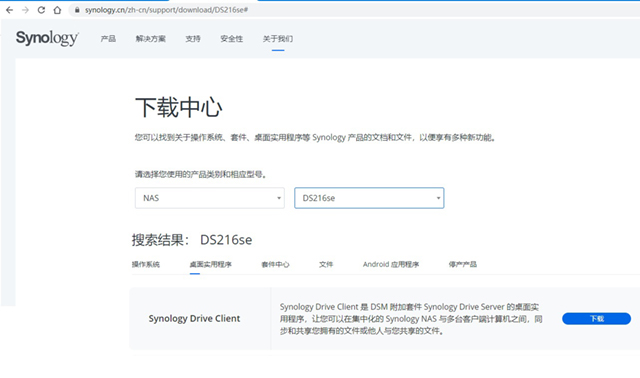
Task: Reload the page with the refresh icon
Action: (x=41, y=10)
